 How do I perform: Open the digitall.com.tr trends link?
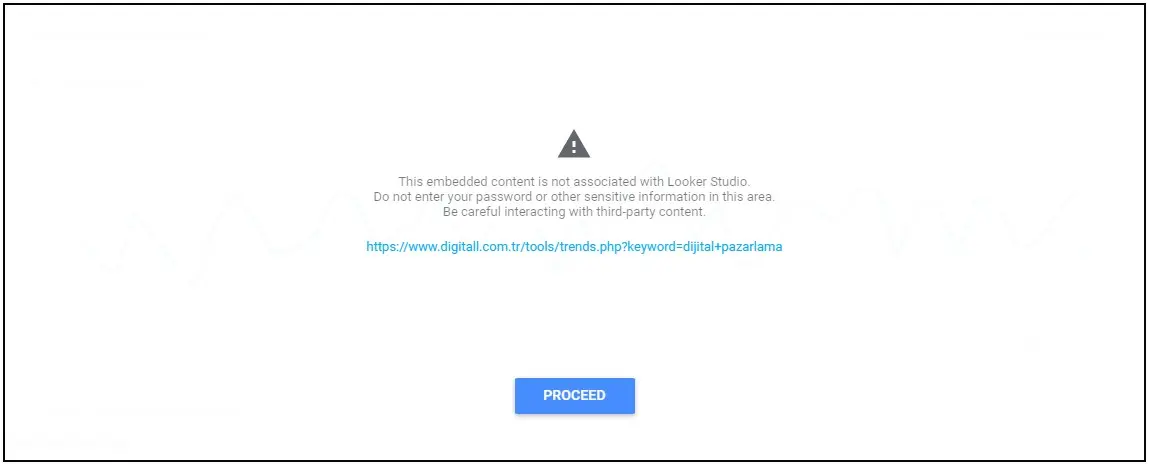(574, 247)
